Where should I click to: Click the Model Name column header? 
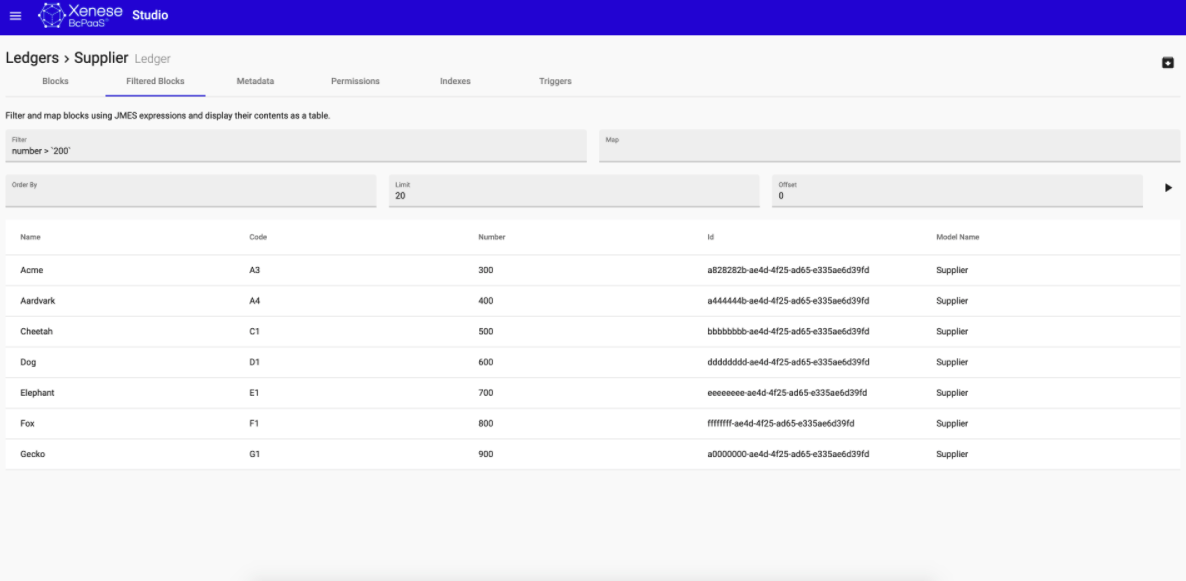click(x=958, y=237)
